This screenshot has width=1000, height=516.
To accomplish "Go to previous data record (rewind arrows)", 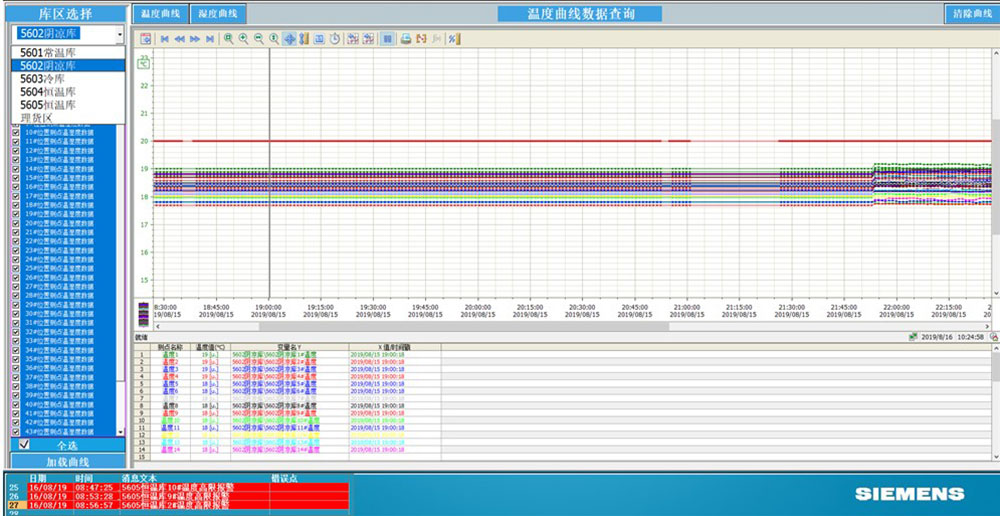I will 180,39.
